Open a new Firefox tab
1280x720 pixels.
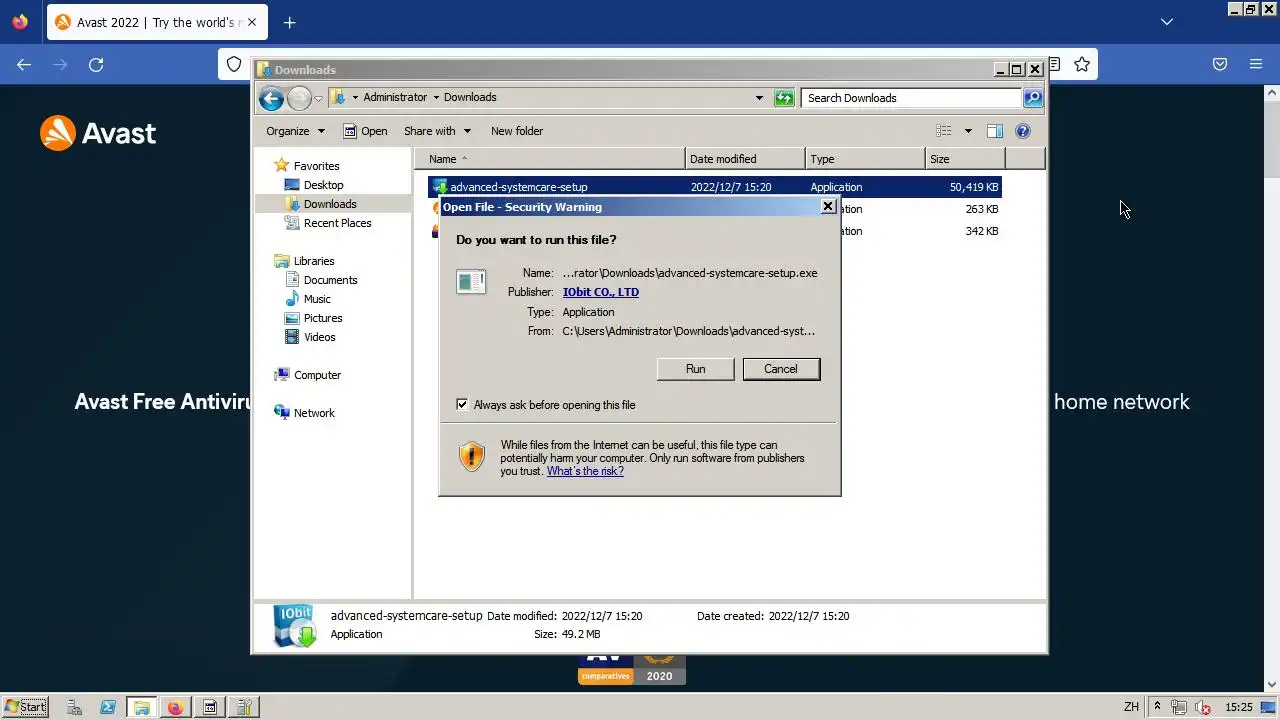(x=289, y=22)
